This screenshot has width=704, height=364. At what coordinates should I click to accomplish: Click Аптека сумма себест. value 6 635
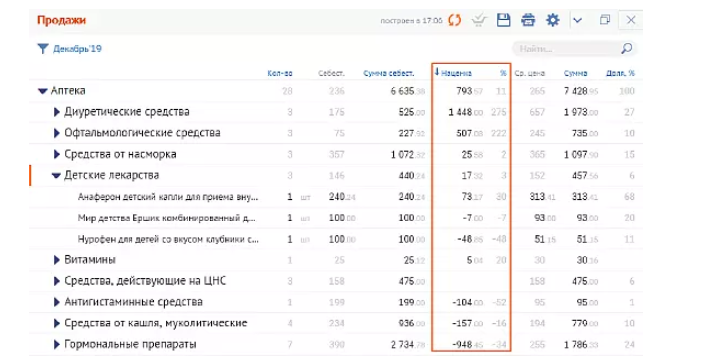(x=407, y=91)
